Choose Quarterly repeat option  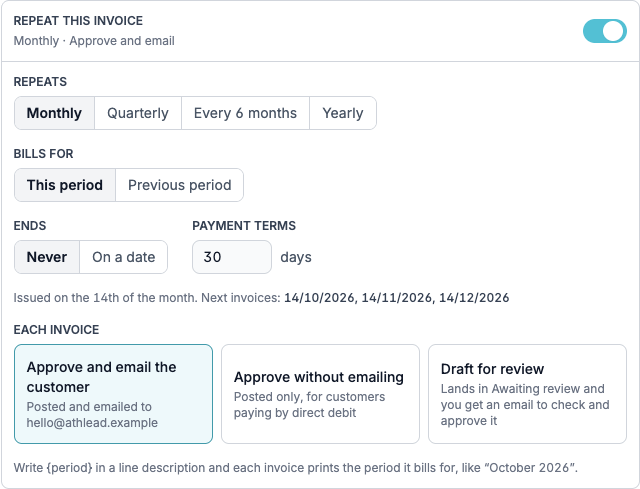coord(138,113)
